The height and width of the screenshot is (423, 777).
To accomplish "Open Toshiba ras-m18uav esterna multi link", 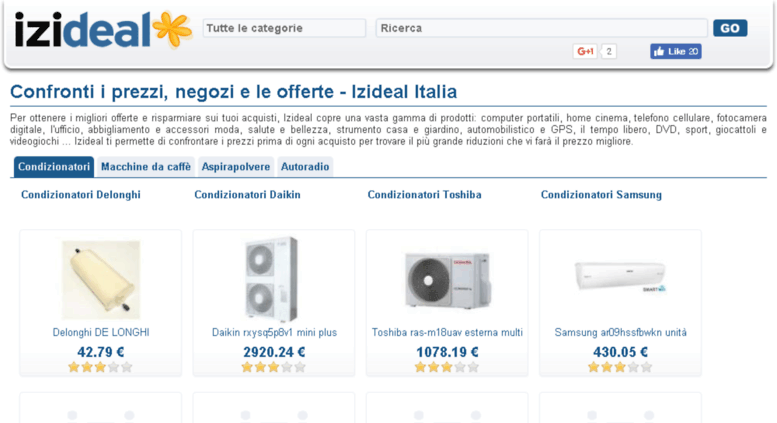I will [x=447, y=332].
